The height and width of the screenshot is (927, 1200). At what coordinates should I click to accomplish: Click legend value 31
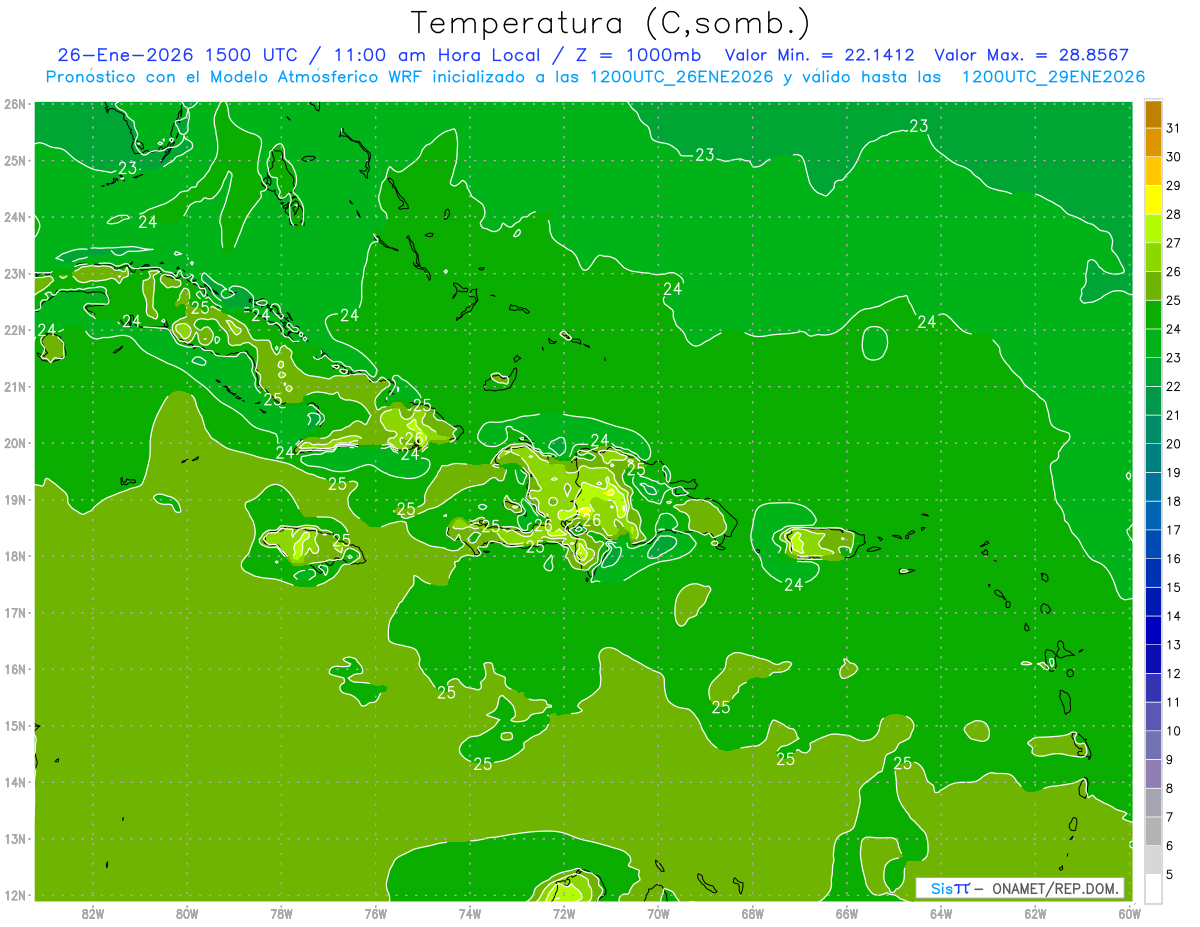[1174, 128]
